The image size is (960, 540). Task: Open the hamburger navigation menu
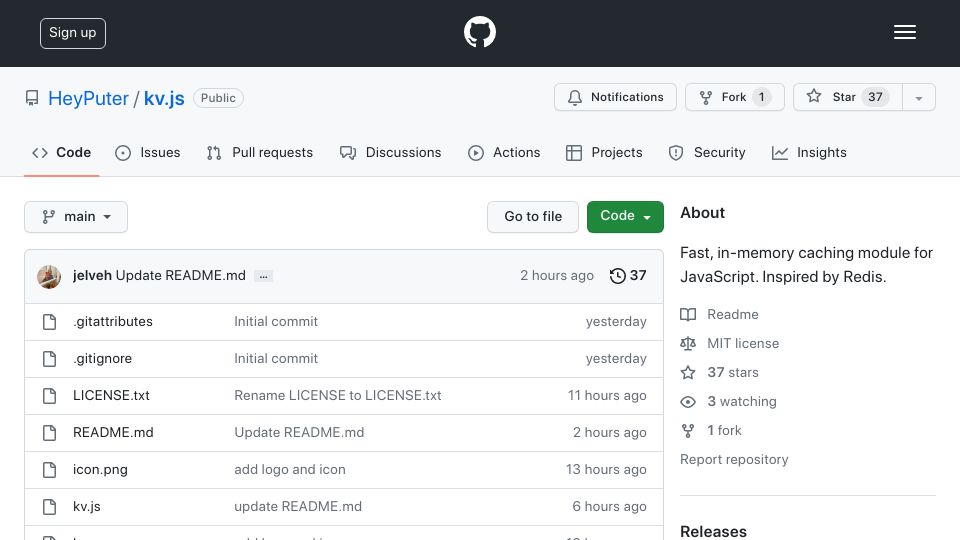point(904,32)
